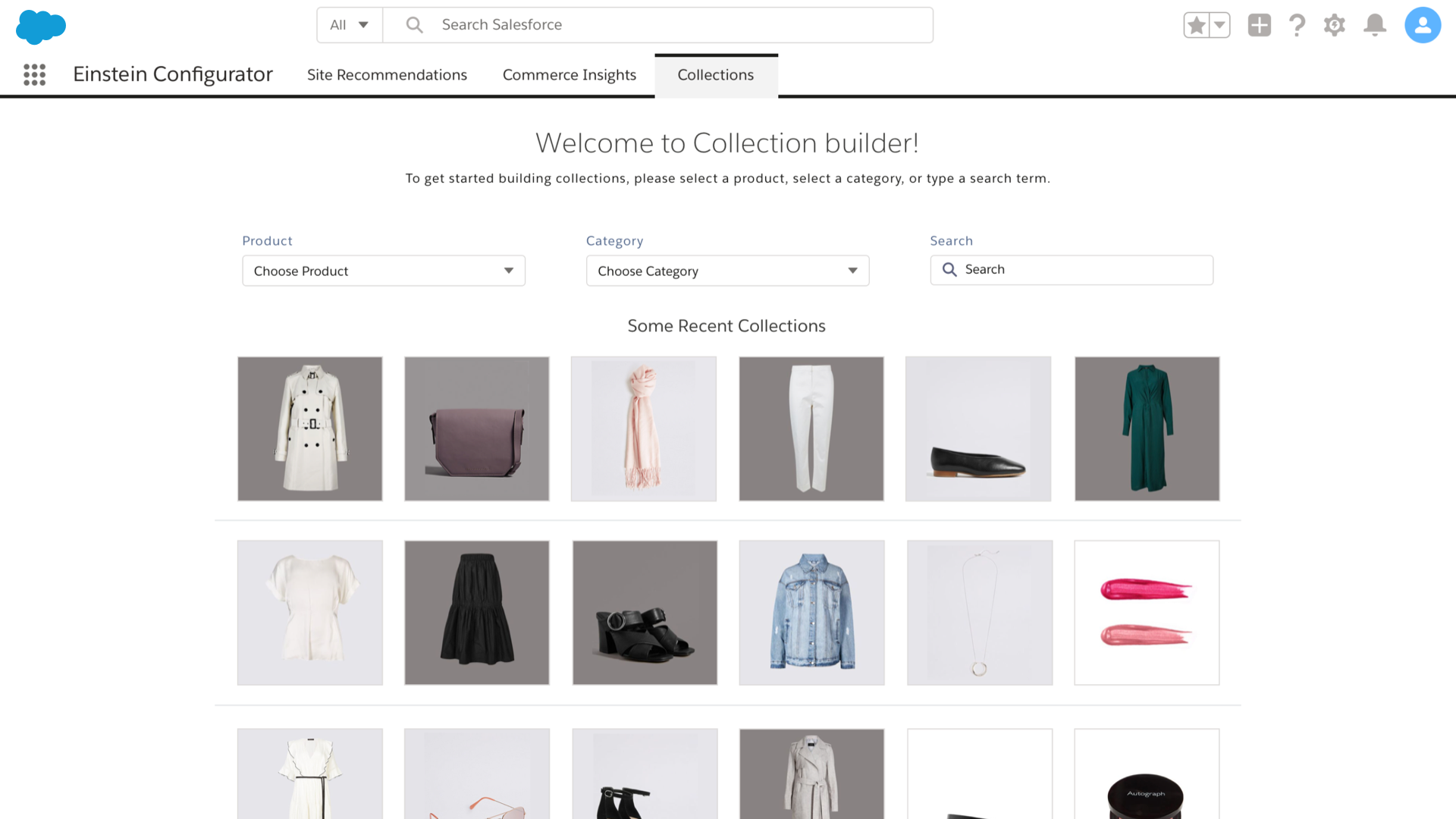The image size is (1456, 819).
Task: Switch to Commerce Insights tab
Action: point(570,75)
